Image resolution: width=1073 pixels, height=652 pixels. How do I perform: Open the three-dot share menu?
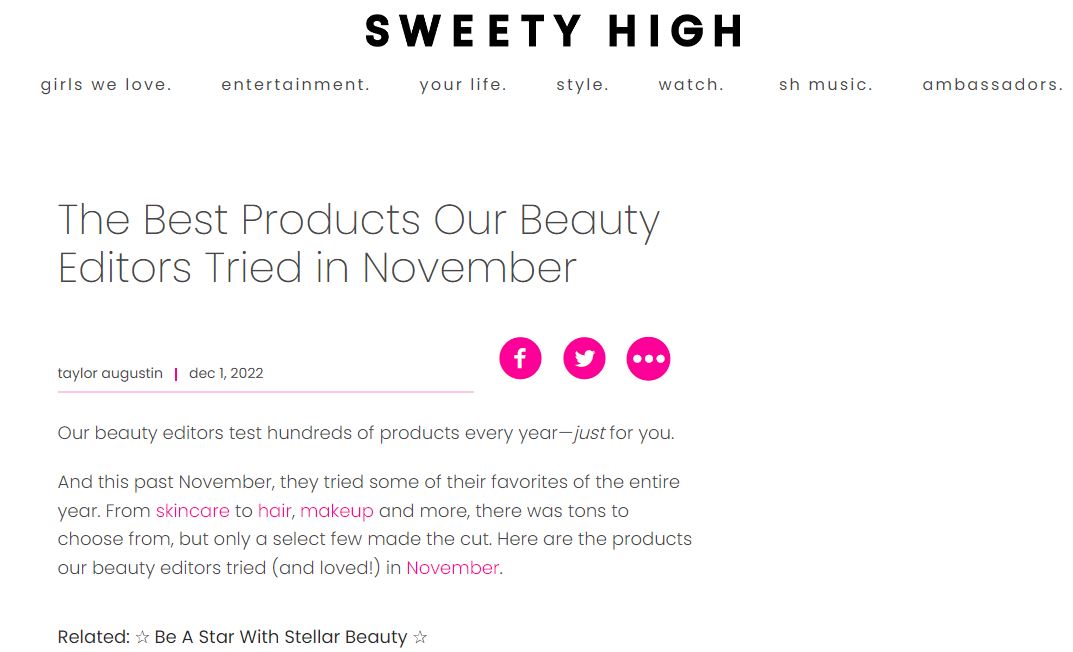[x=648, y=358]
